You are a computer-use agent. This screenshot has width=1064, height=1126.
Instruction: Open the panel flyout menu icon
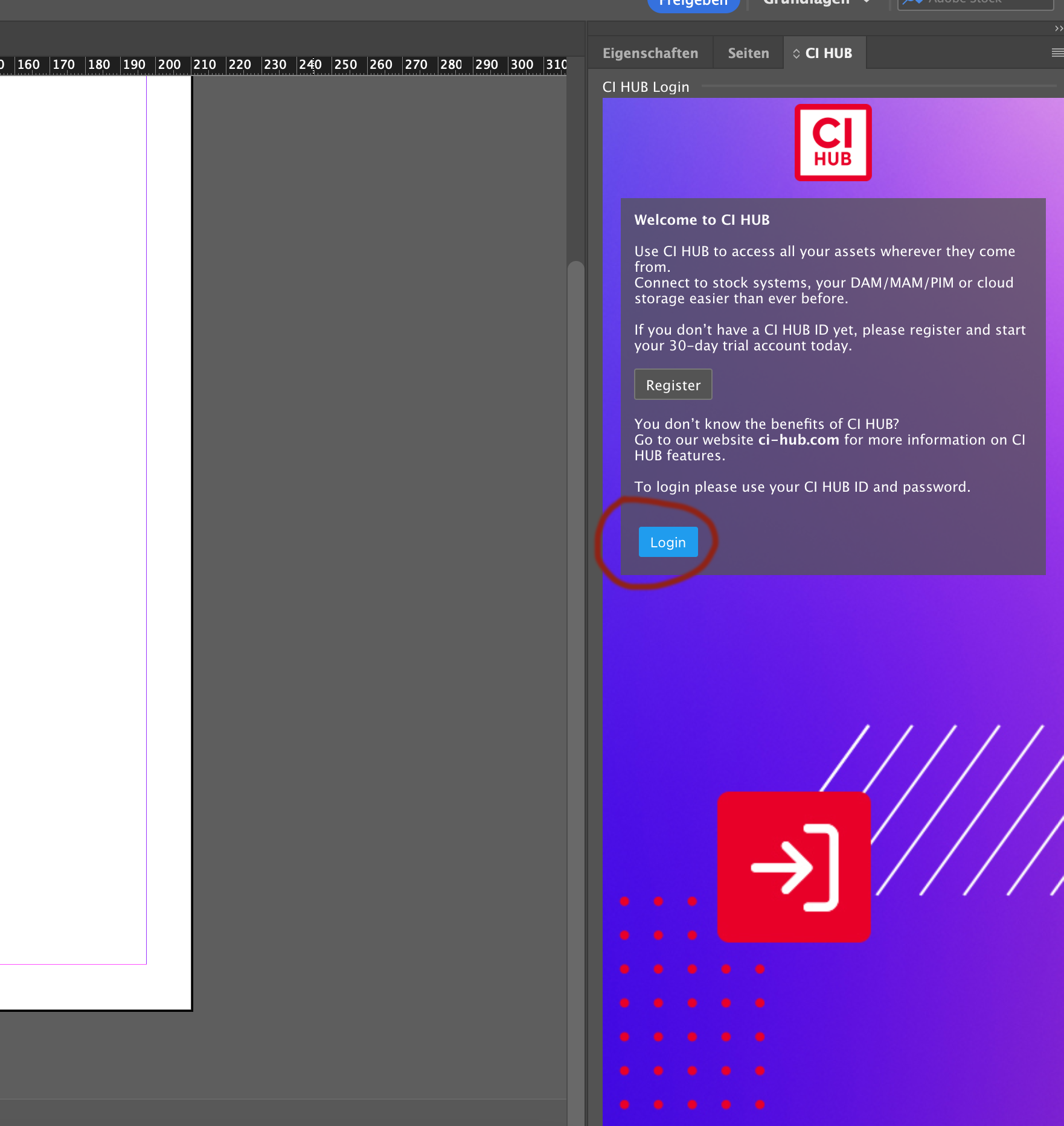1057,53
